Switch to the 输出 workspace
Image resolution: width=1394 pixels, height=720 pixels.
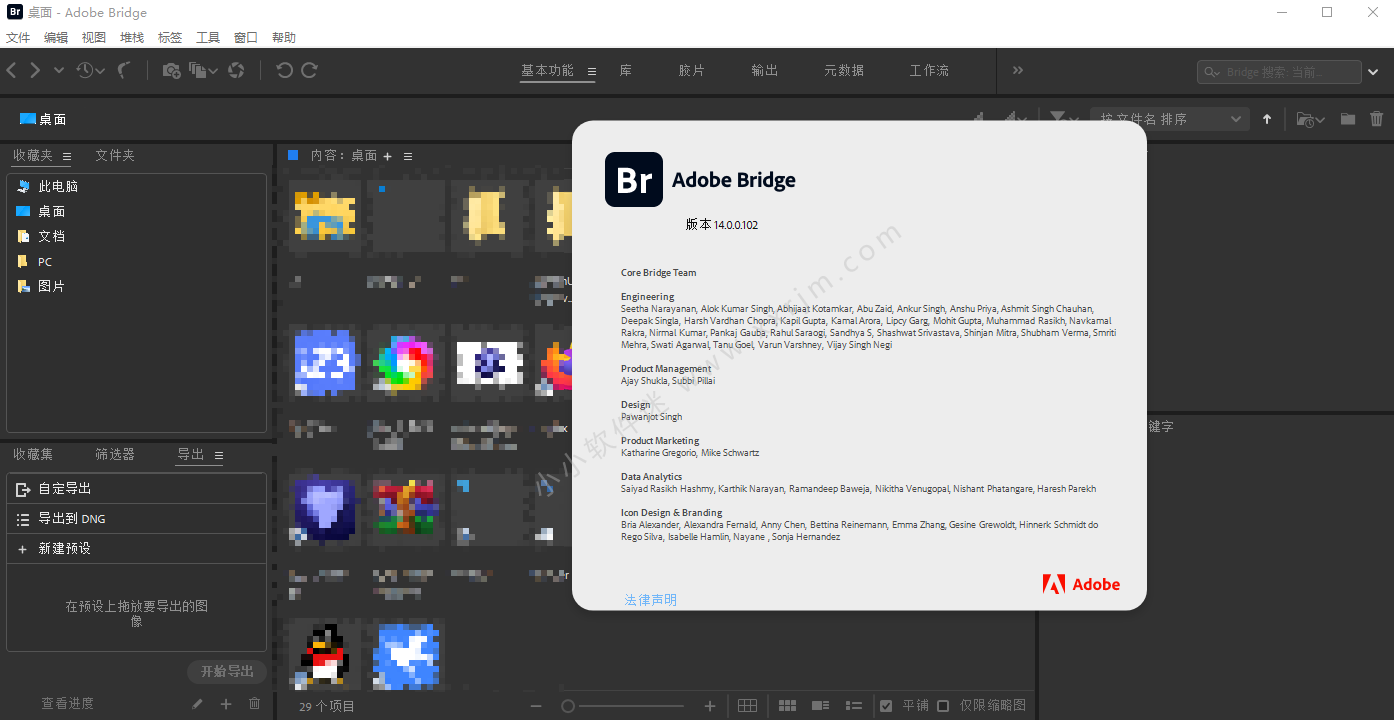coord(765,71)
